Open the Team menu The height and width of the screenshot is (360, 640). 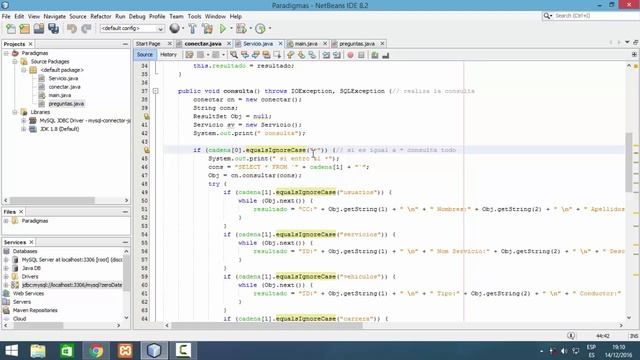[x=176, y=16]
